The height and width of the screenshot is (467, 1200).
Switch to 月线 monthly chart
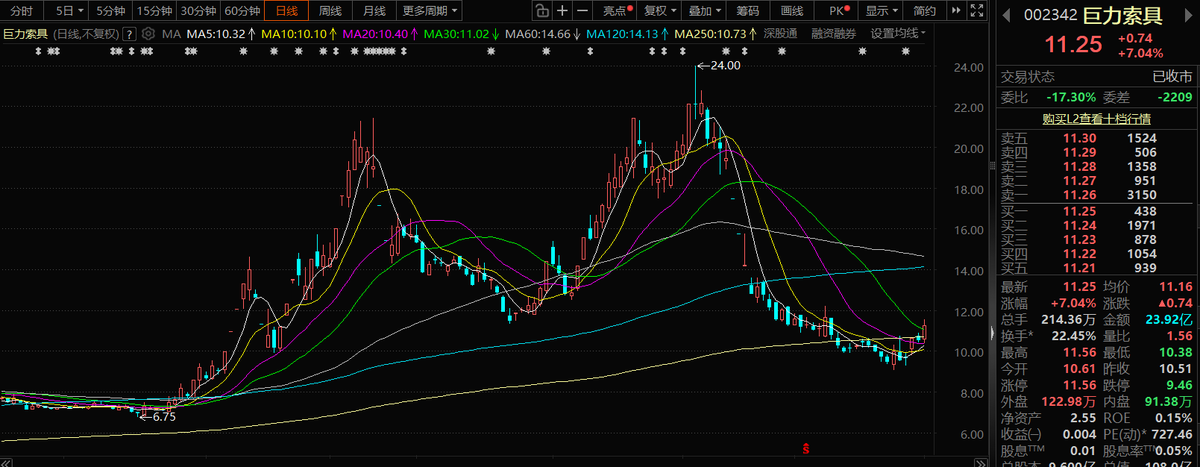(374, 11)
